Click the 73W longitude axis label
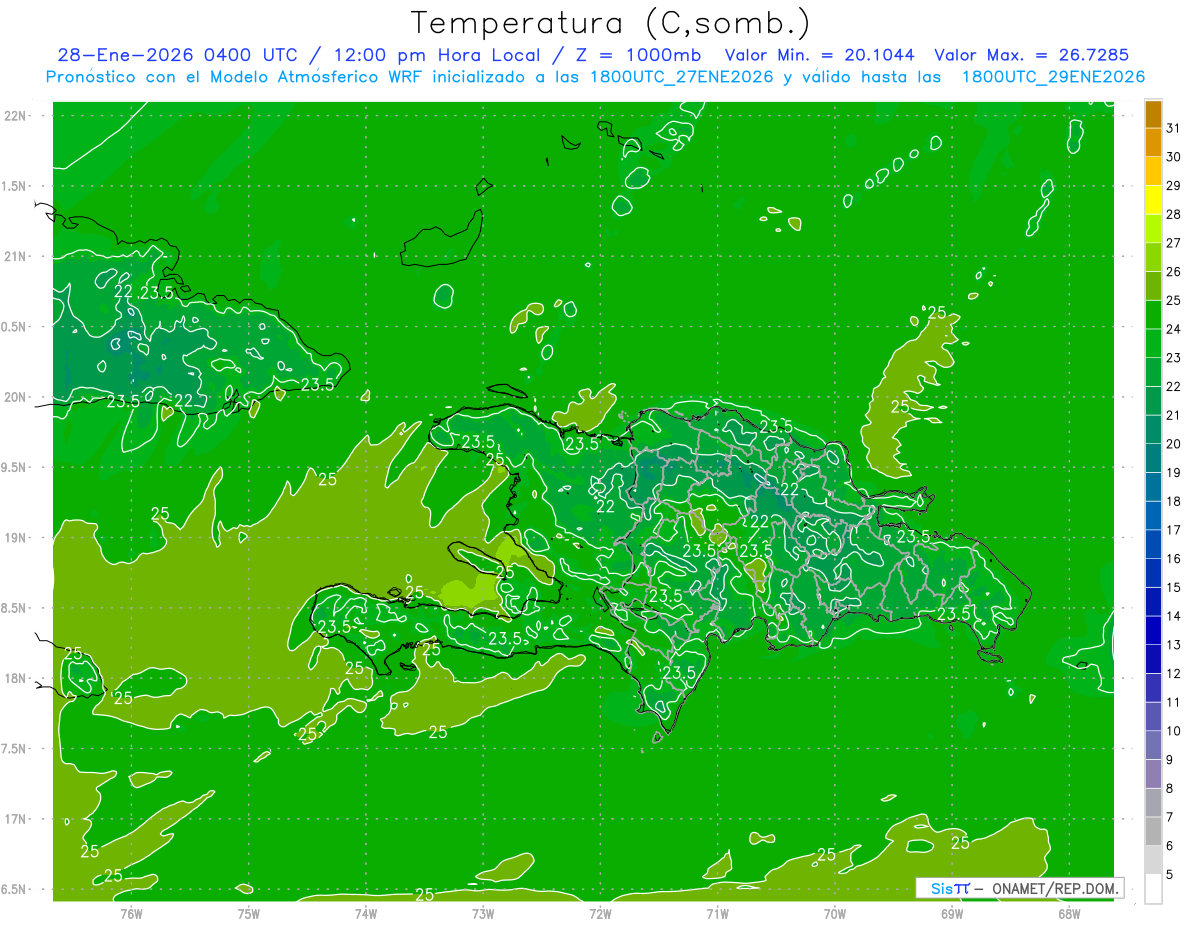 (483, 914)
